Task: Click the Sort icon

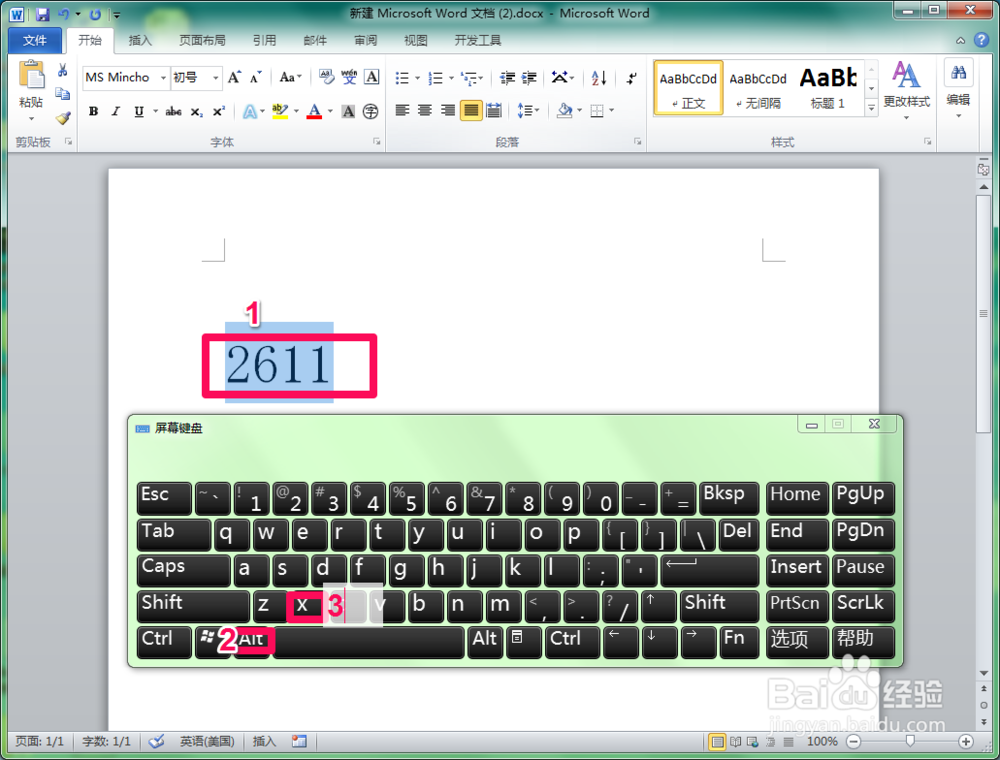Action: coord(598,78)
